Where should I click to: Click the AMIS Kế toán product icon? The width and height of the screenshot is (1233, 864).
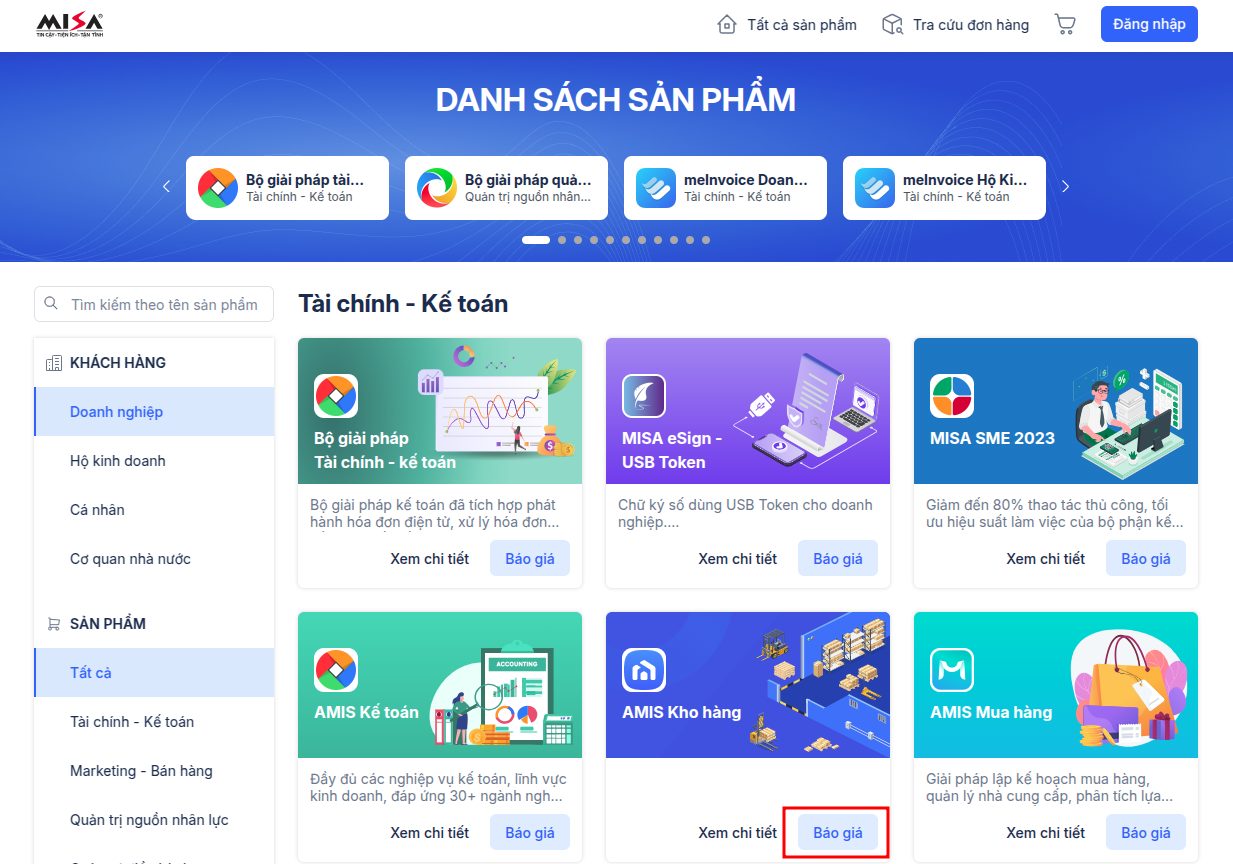[x=336, y=670]
